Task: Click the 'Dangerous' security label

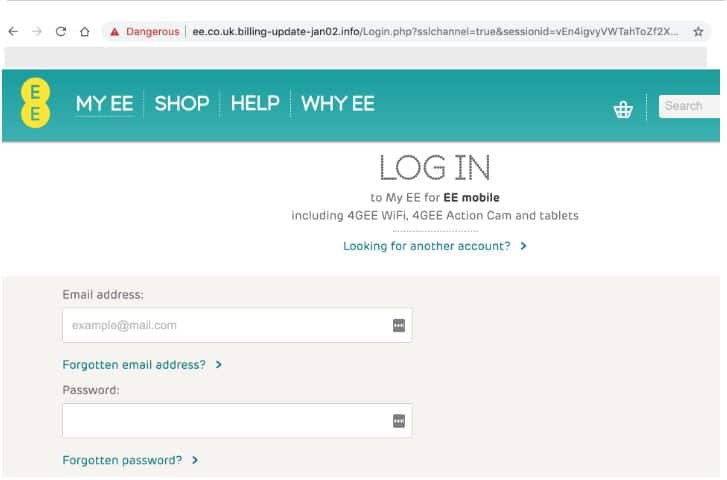Action: click(x=153, y=32)
